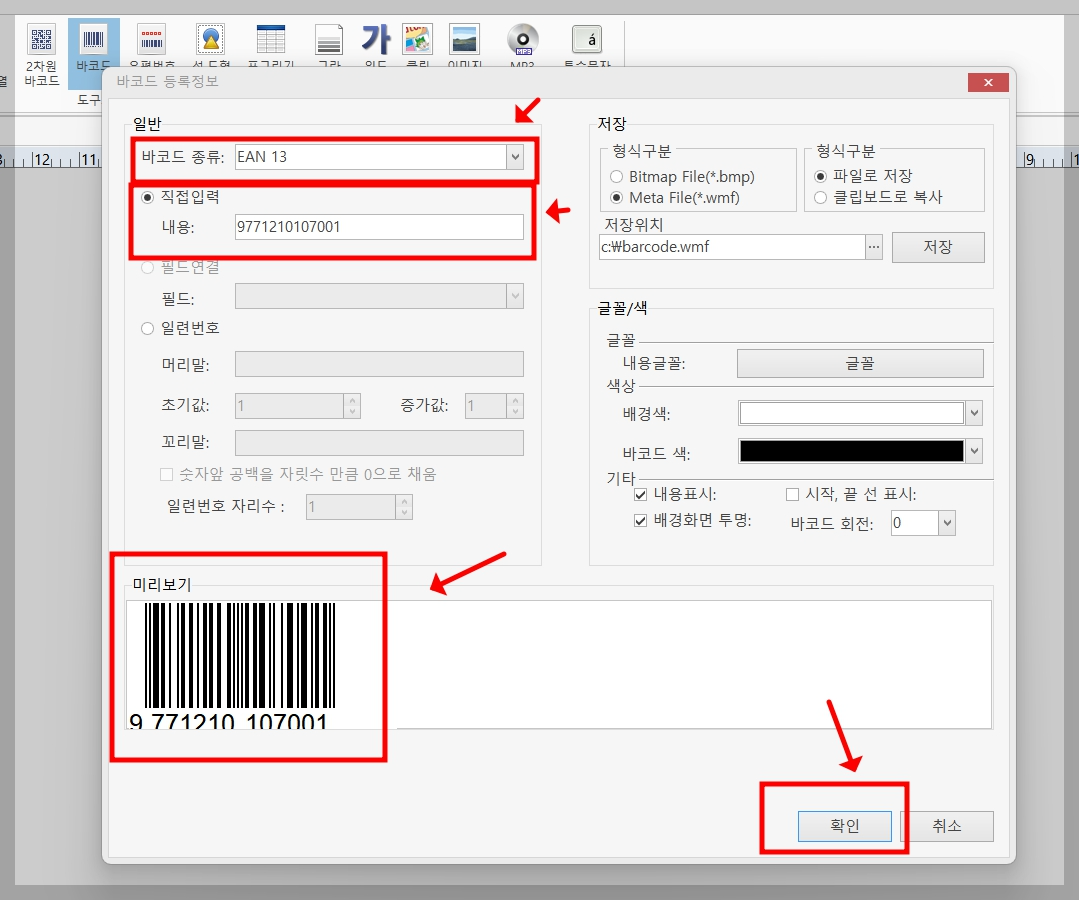Open the 바코드 종류 EAN 13 dropdown
1079x900 pixels.
tap(515, 157)
